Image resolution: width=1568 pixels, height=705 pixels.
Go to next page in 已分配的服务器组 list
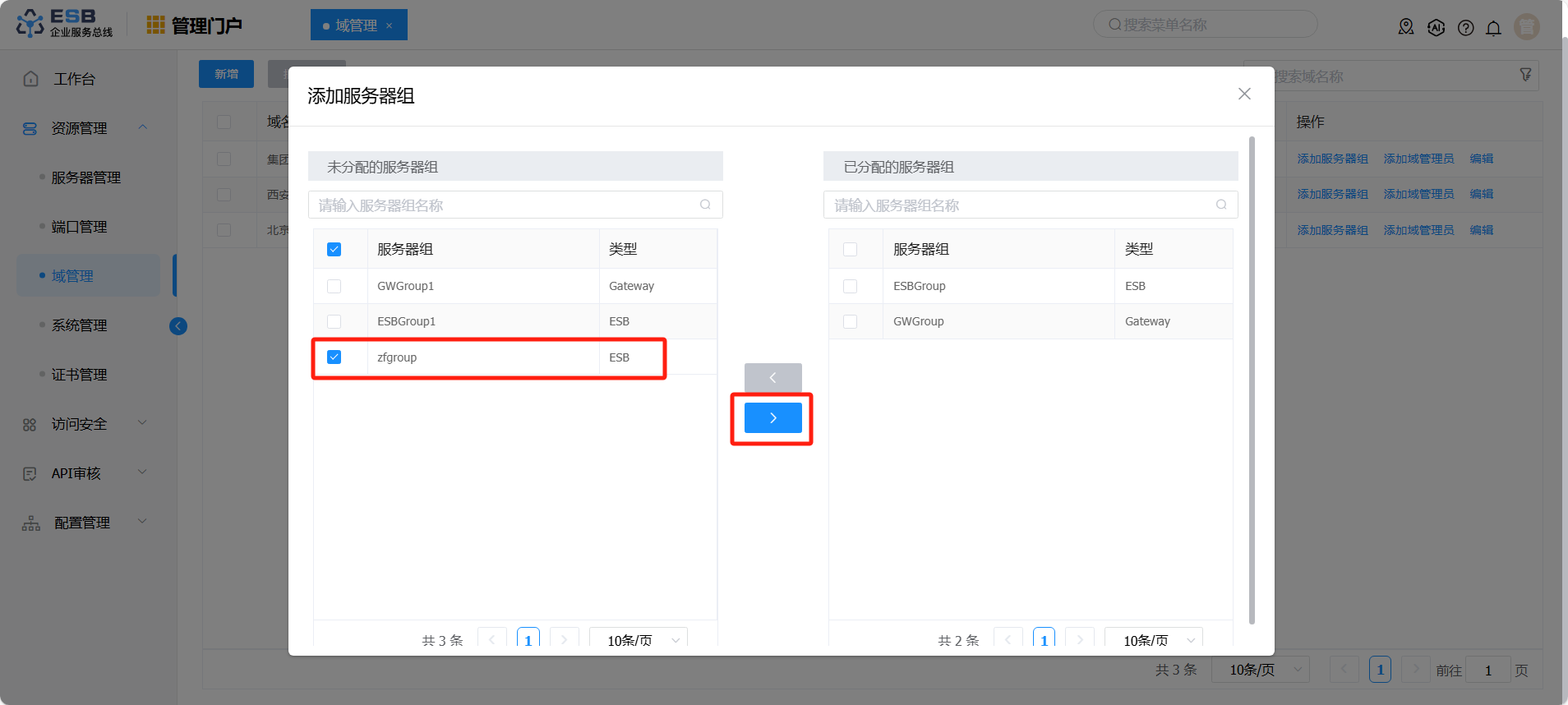[x=1080, y=639]
